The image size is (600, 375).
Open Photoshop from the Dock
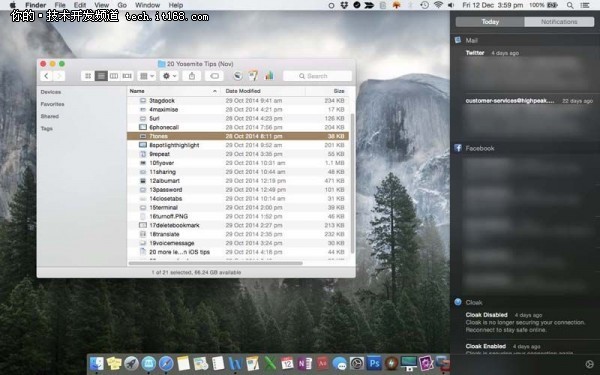pos(374,363)
